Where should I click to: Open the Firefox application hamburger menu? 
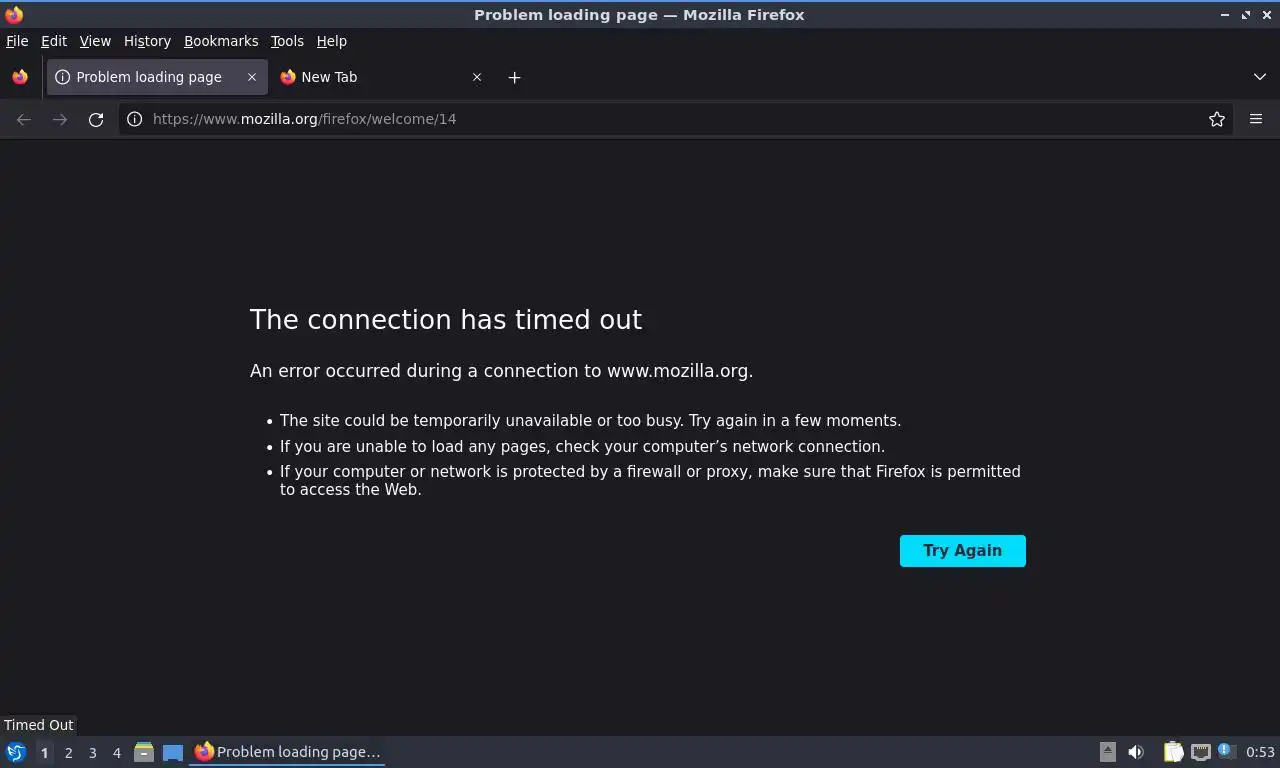click(1256, 119)
